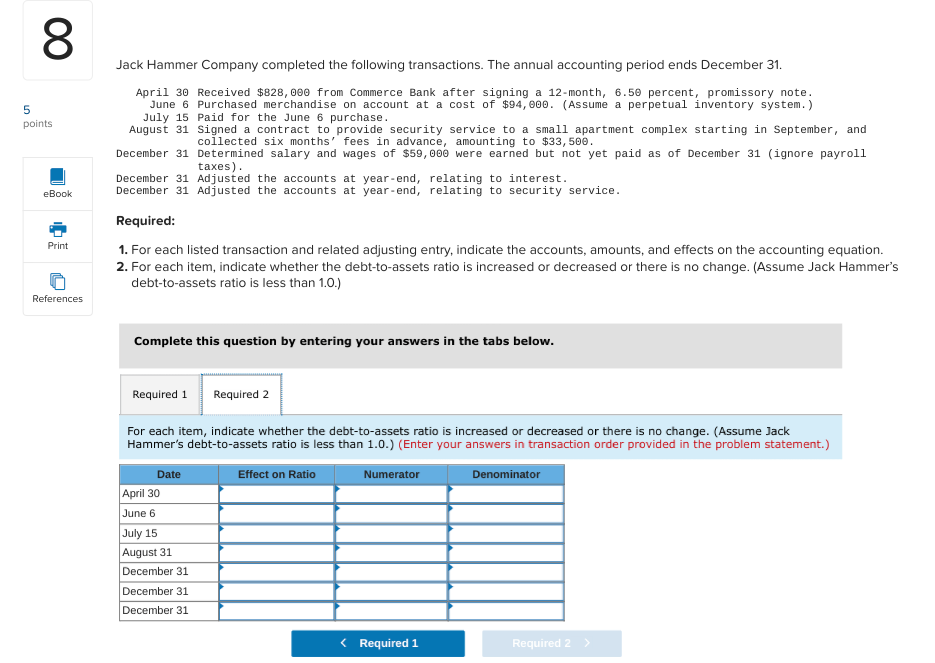935x663 pixels.
Task: Open Effect on Ratio dropdown for July 15
Action: (277, 533)
